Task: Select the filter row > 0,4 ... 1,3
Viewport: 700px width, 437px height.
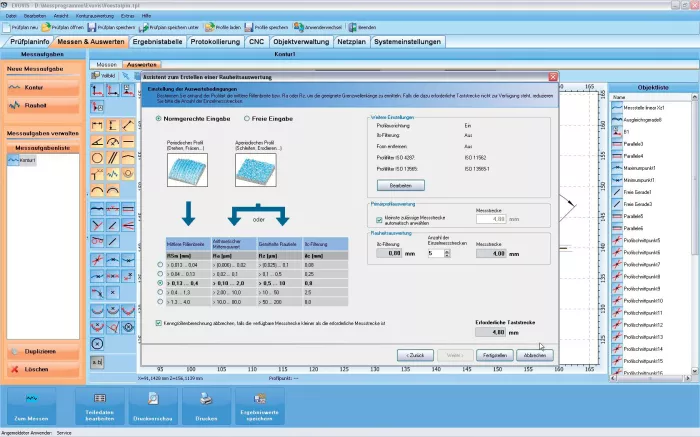Action: tap(163, 291)
